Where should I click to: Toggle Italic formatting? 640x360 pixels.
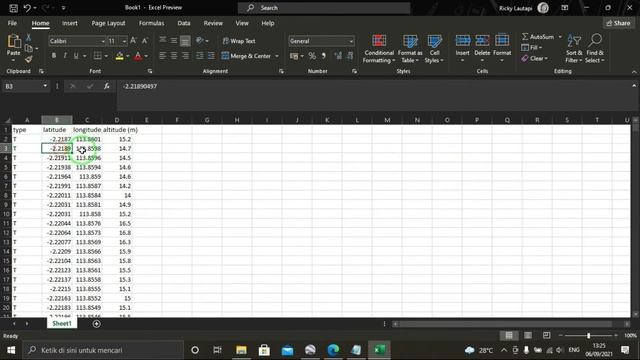[65, 56]
